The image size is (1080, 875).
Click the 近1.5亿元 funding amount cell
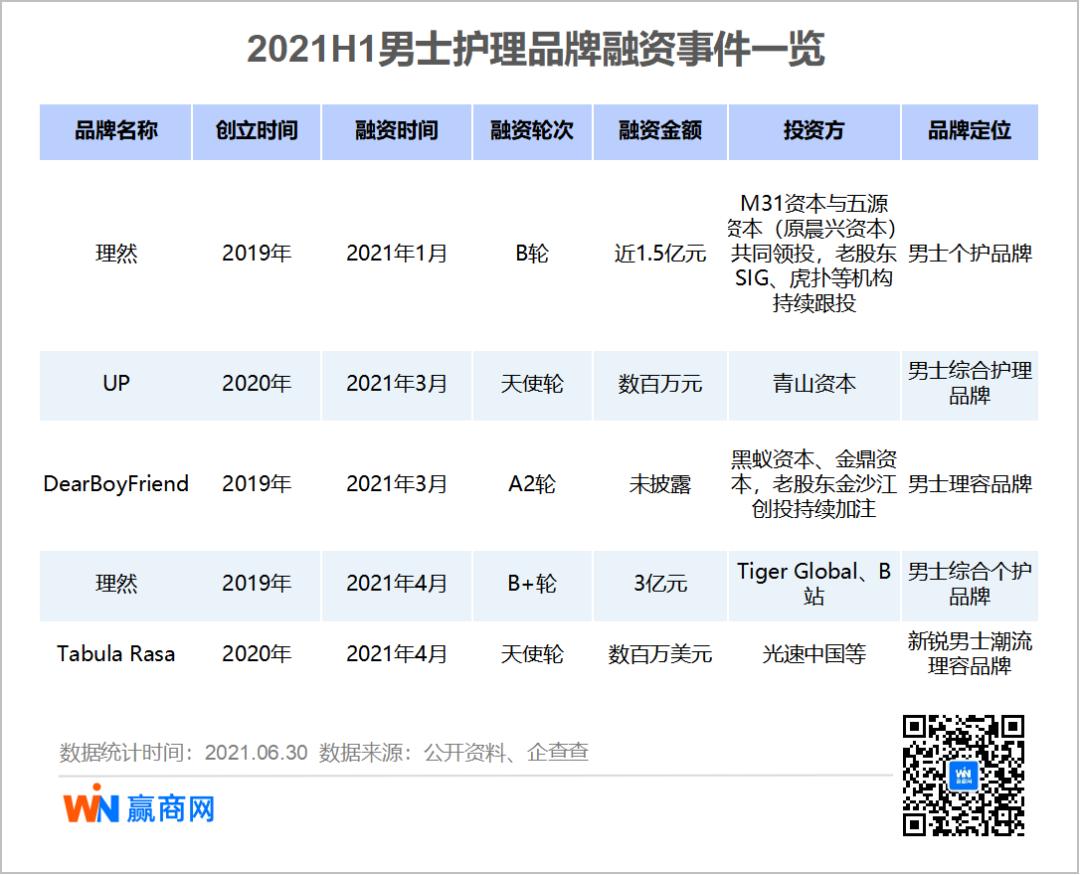pyautogui.click(x=662, y=253)
